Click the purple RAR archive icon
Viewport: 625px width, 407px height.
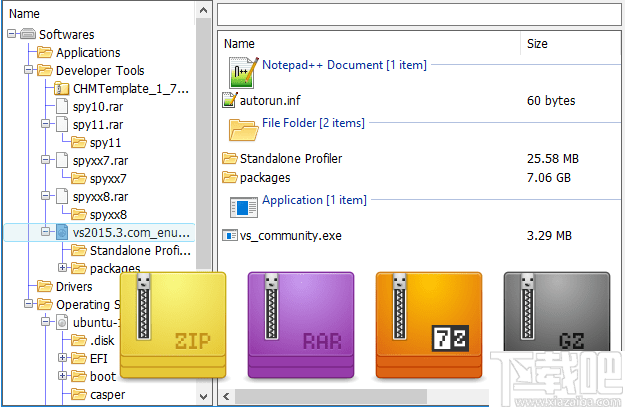pos(301,325)
